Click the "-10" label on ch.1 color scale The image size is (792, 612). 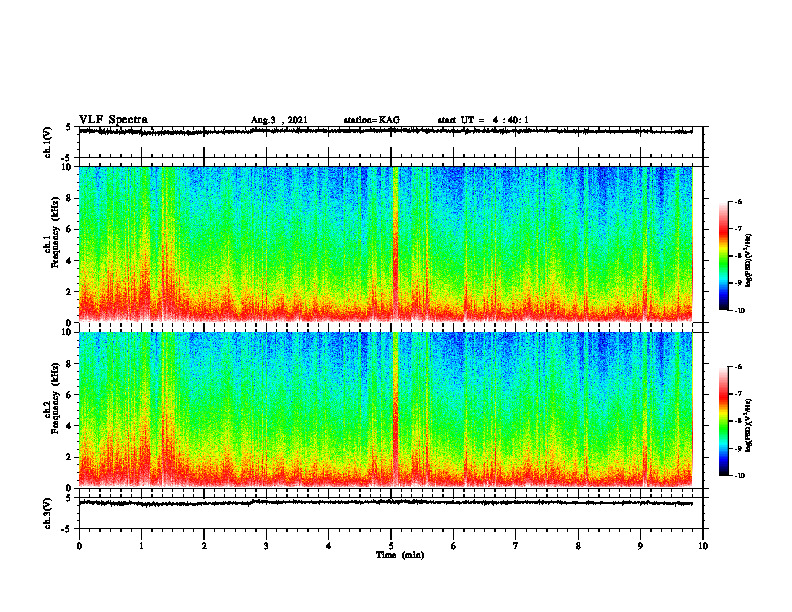[x=739, y=310]
